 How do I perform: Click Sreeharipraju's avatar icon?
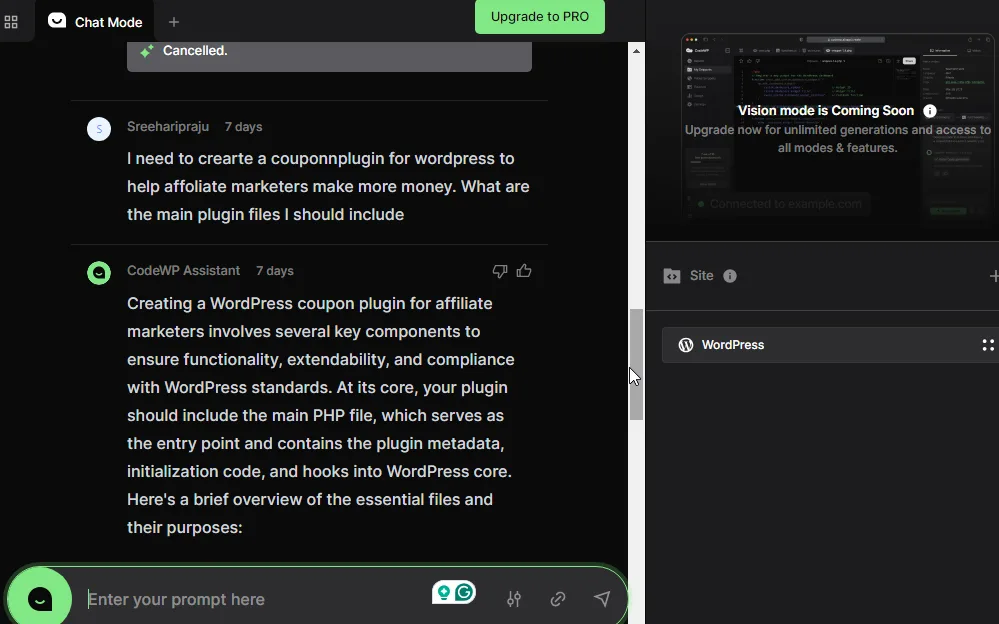tap(99, 129)
